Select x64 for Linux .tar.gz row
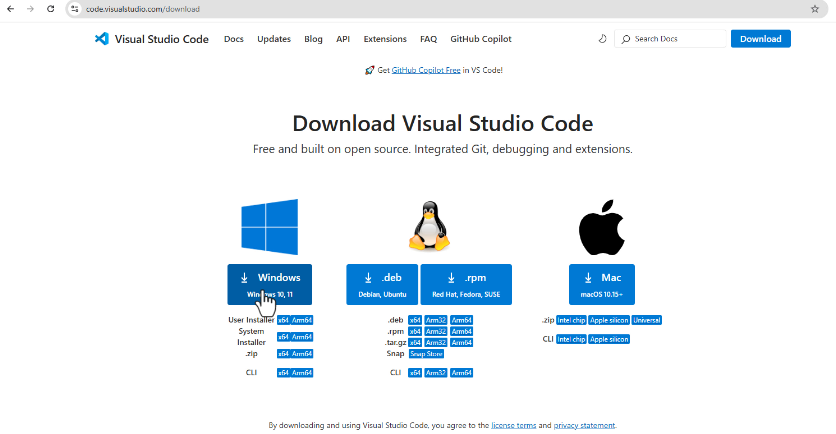This screenshot has height=434, width=836. tap(415, 343)
